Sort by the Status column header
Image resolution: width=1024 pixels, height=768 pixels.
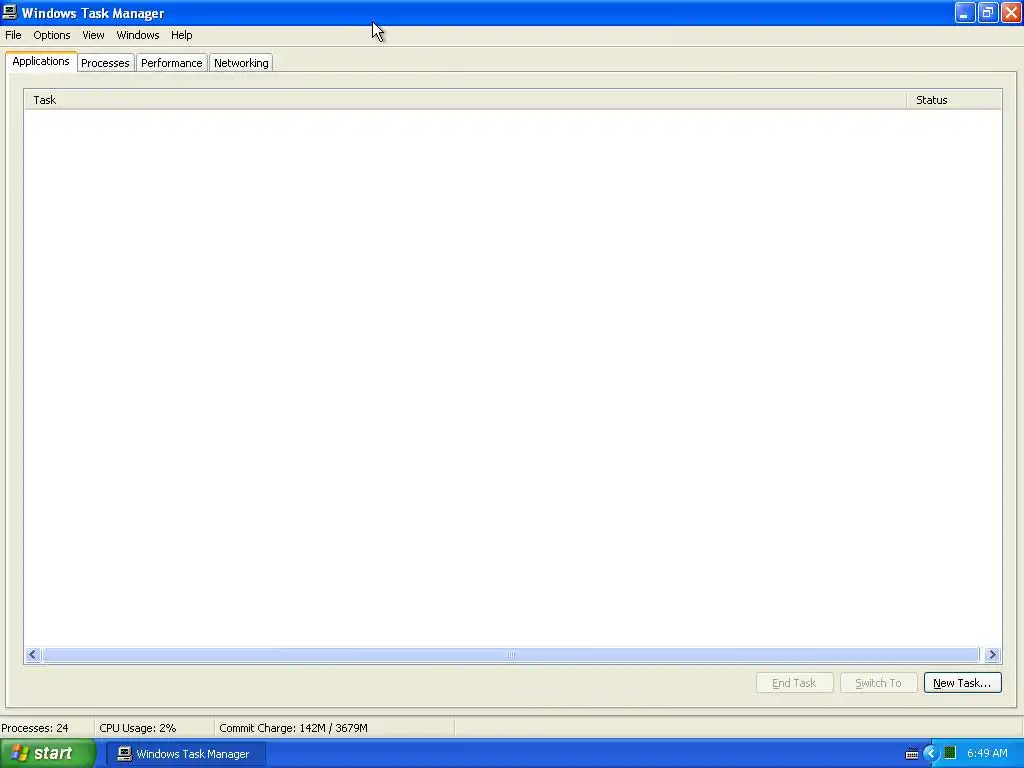click(x=954, y=100)
